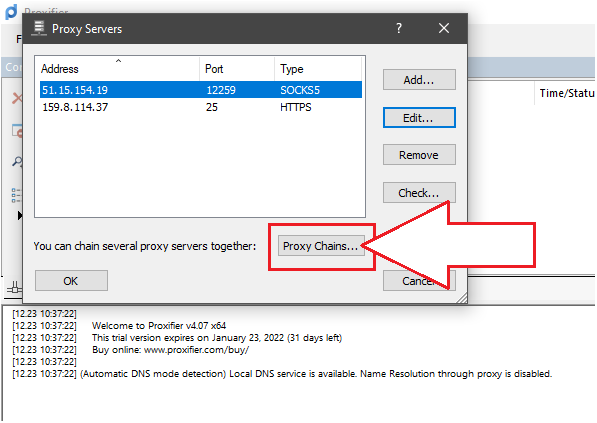This screenshot has height=423, width=597.
Task: Remove the selected proxy server
Action: tap(419, 155)
